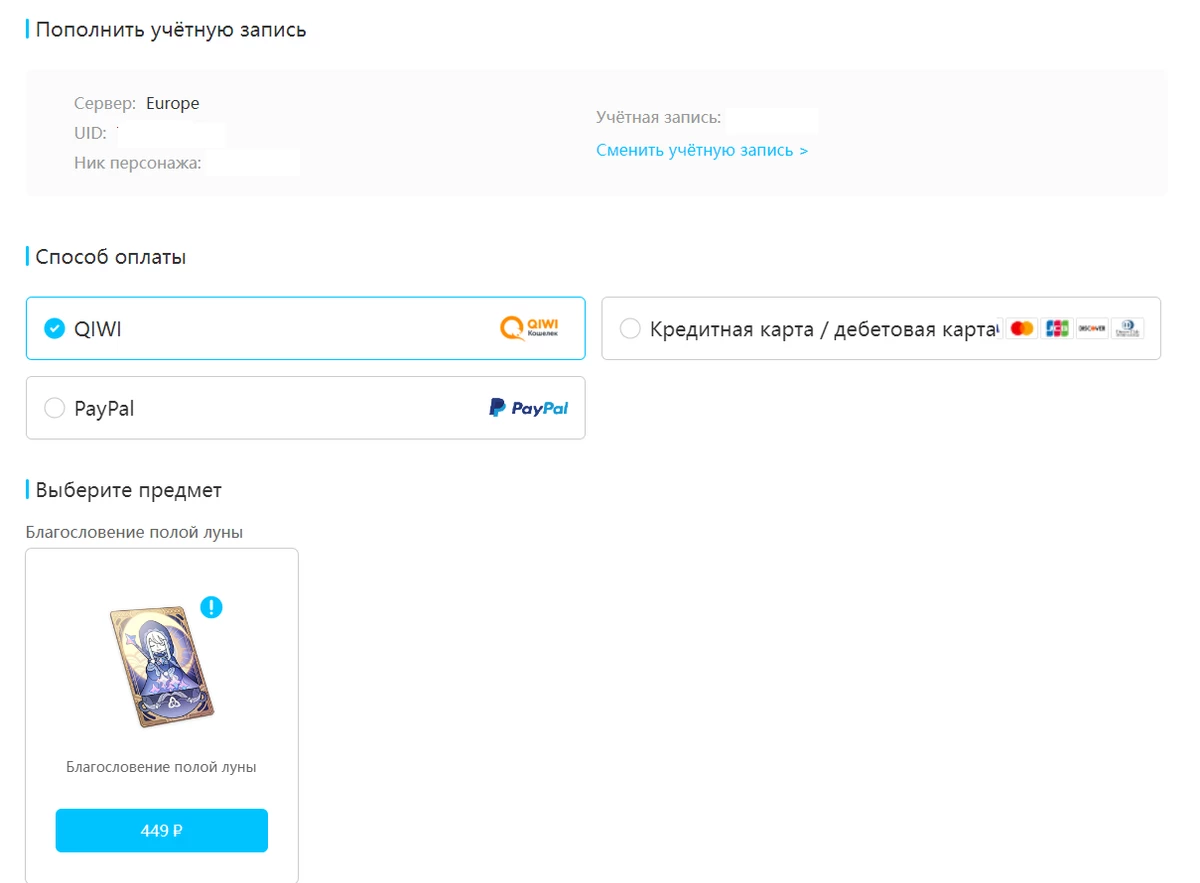Click the Diners Club card icon
Image resolution: width=1200 pixels, height=883 pixels.
(x=1128, y=328)
